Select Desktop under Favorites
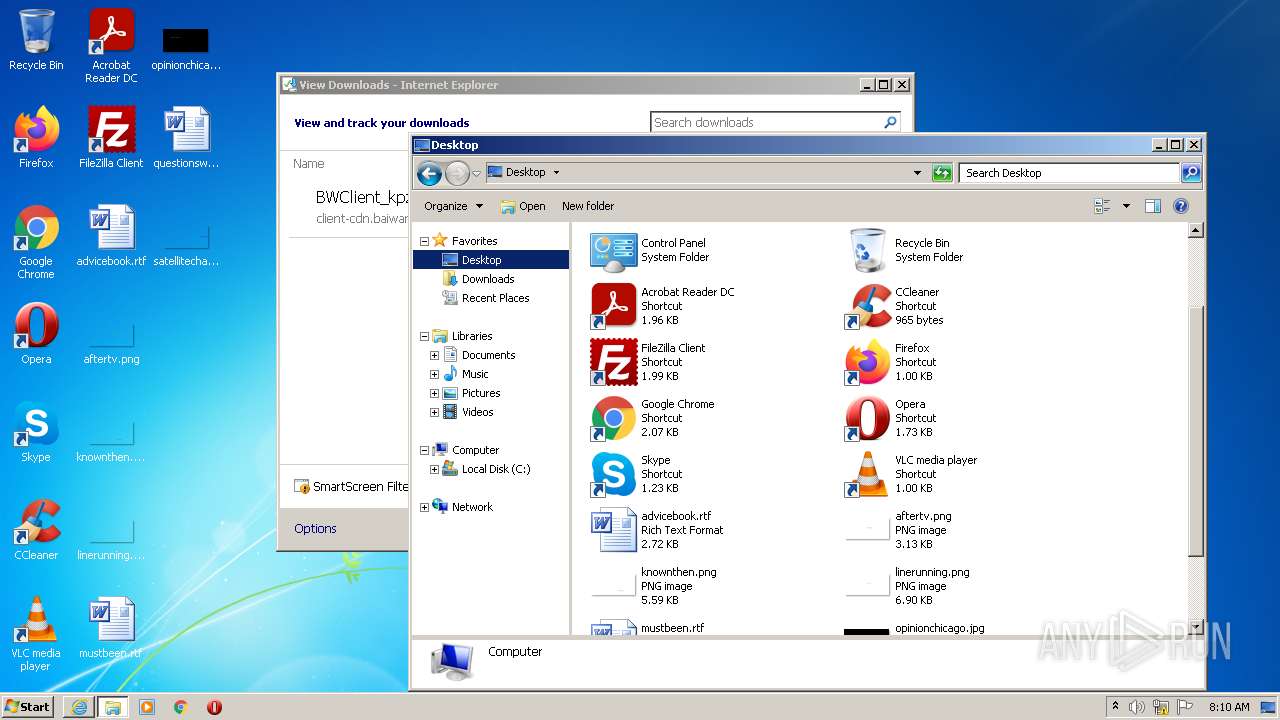This screenshot has width=1280, height=720. tap(490, 260)
